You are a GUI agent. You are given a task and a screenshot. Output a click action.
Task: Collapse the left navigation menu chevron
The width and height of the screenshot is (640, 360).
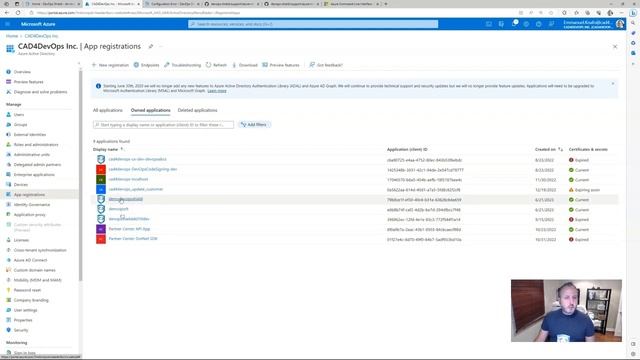79,64
